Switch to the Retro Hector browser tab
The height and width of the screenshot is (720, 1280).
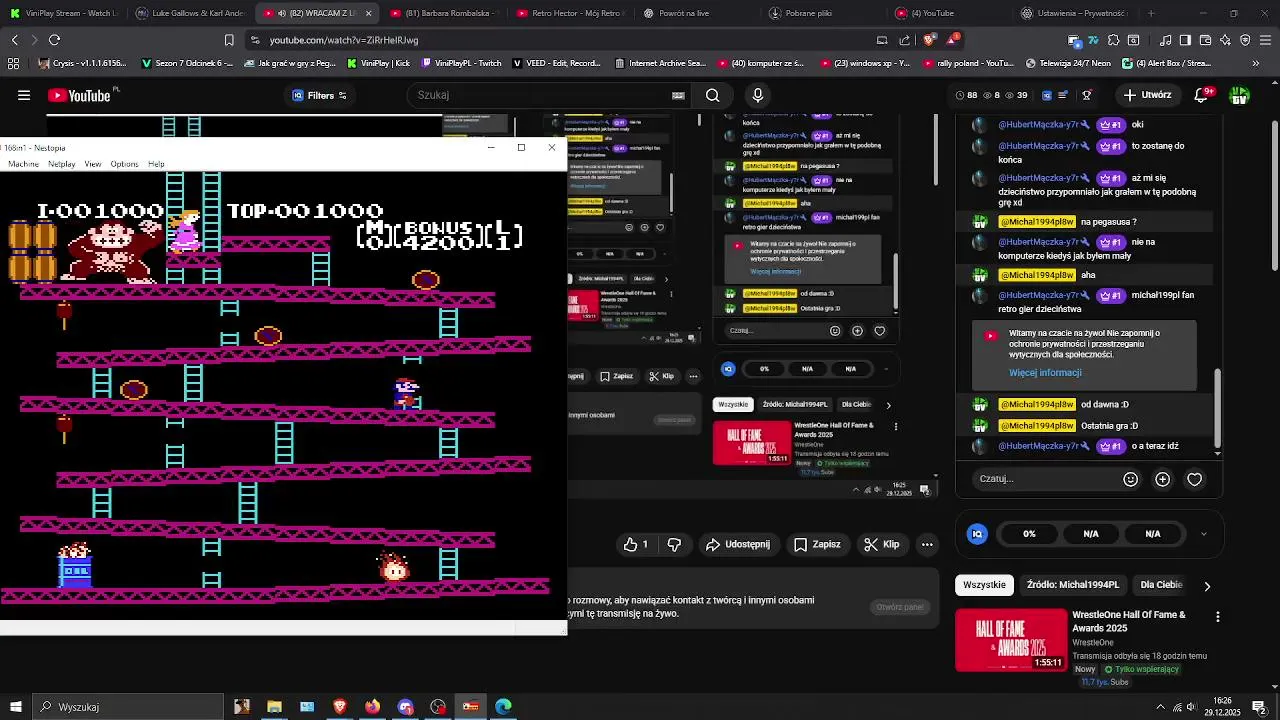(570, 13)
